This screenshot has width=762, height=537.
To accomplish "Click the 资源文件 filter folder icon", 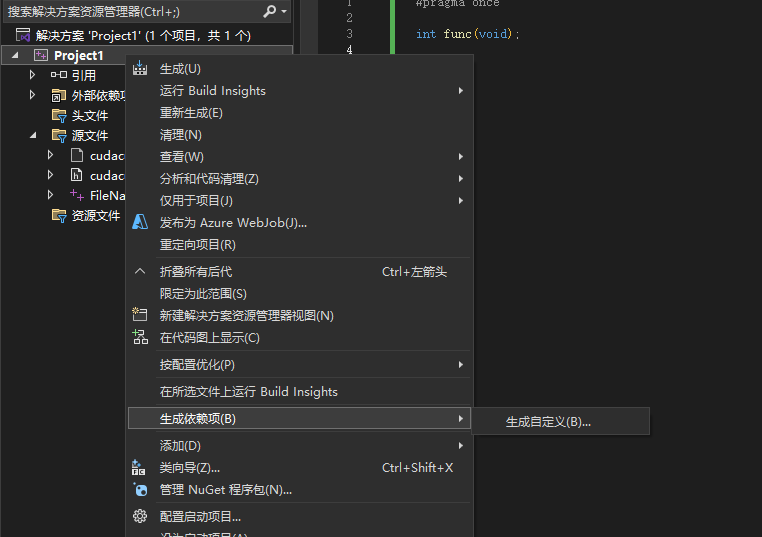I will click(59, 215).
